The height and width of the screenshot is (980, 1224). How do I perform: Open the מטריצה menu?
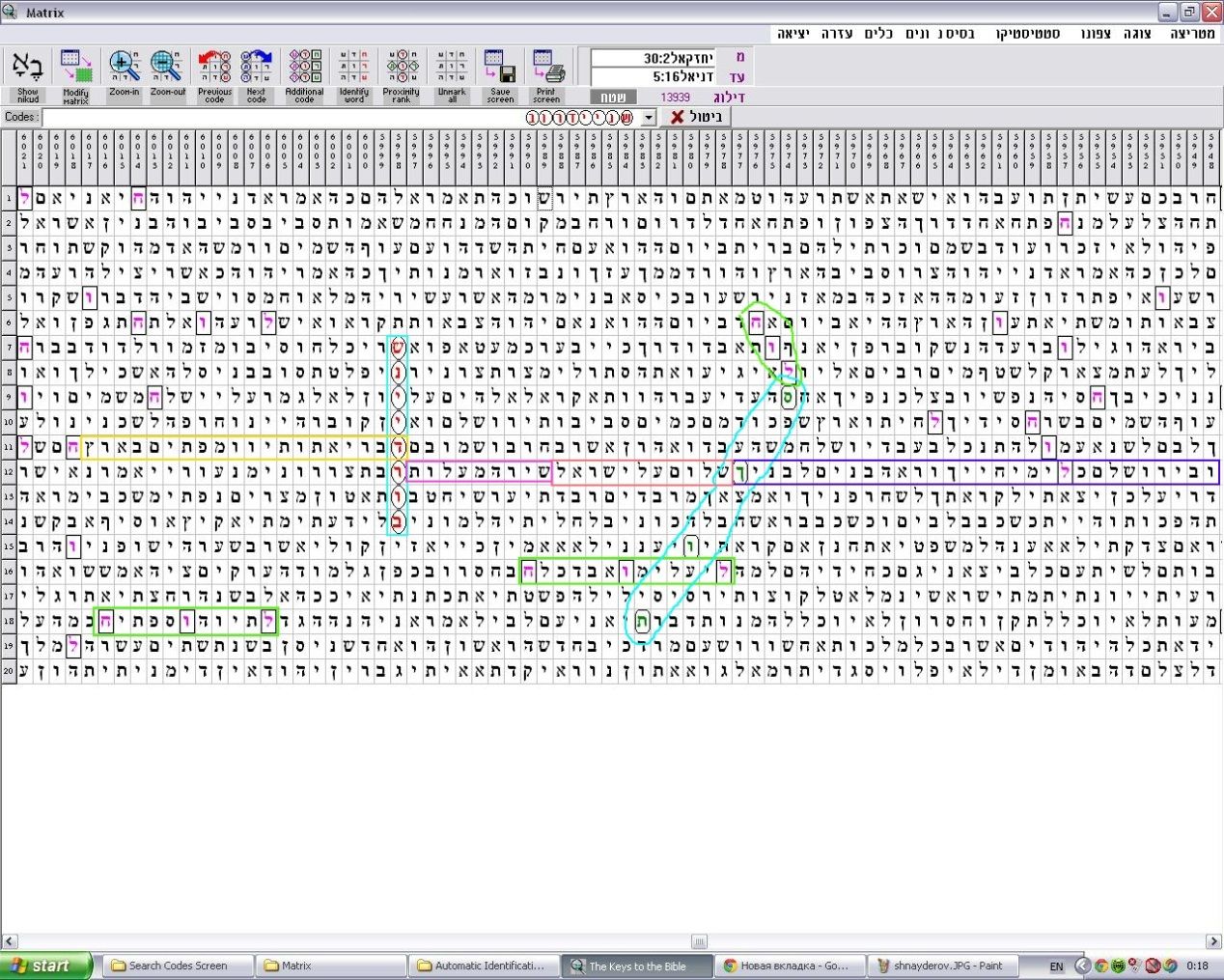pos(1192,34)
